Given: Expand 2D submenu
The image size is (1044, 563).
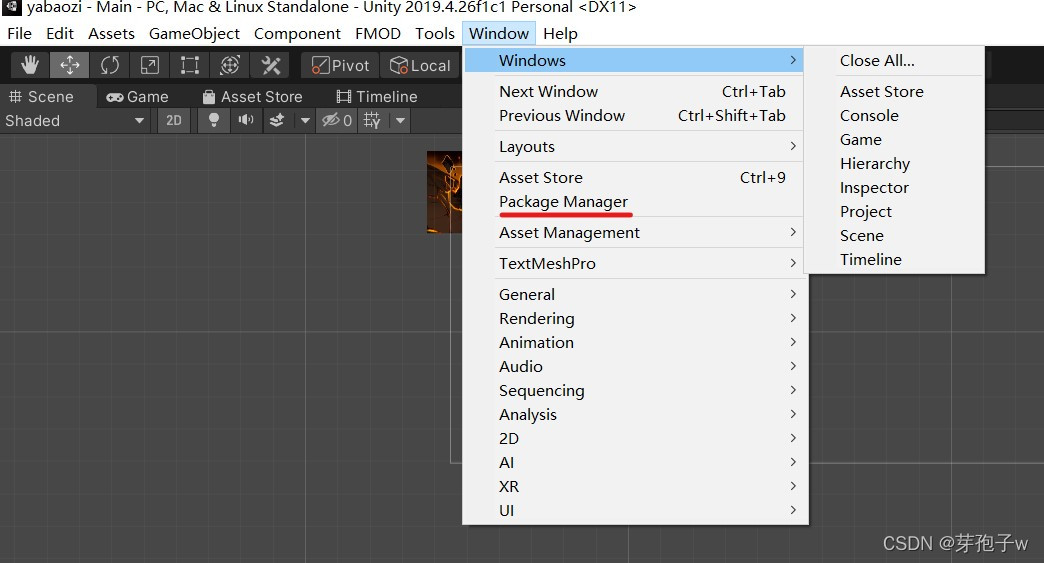Looking at the screenshot, I should [x=634, y=438].
